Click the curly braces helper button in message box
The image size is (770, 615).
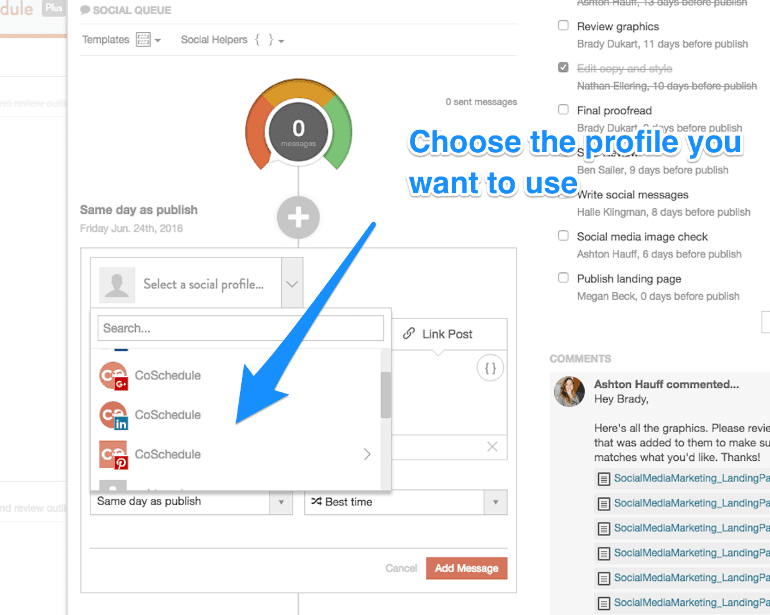coord(490,368)
